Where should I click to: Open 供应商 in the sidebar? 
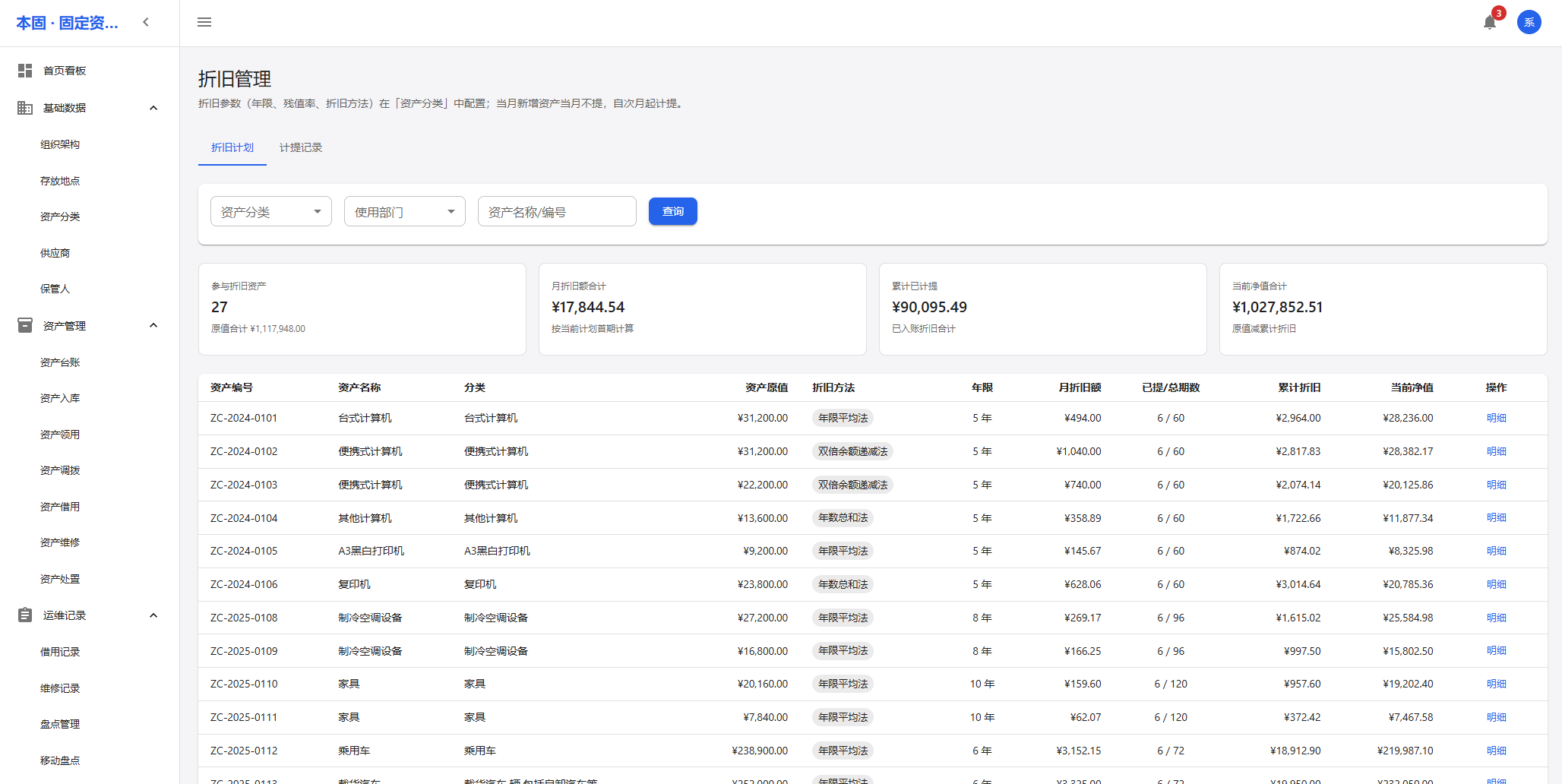coord(55,253)
